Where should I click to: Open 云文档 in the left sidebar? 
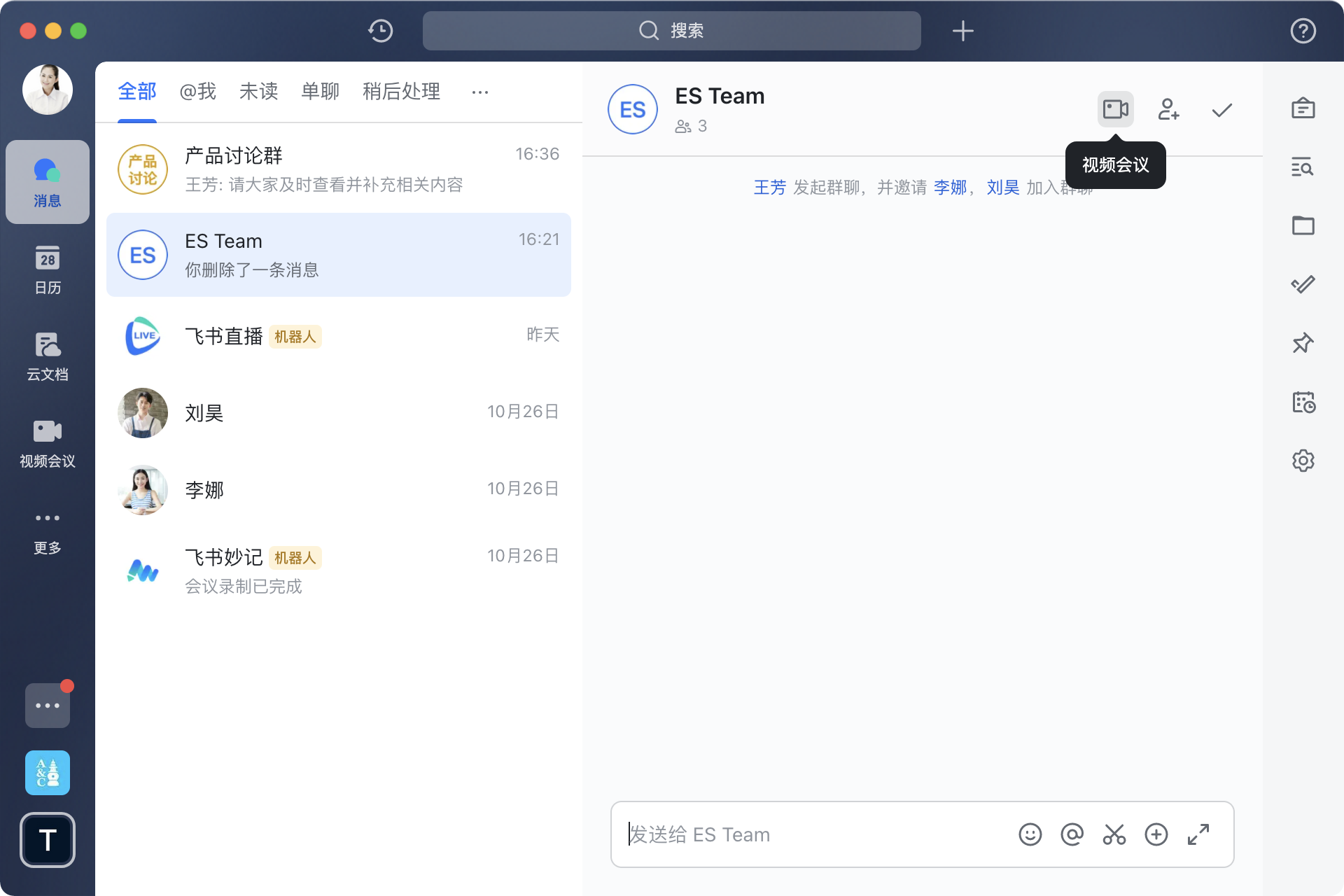(48, 356)
